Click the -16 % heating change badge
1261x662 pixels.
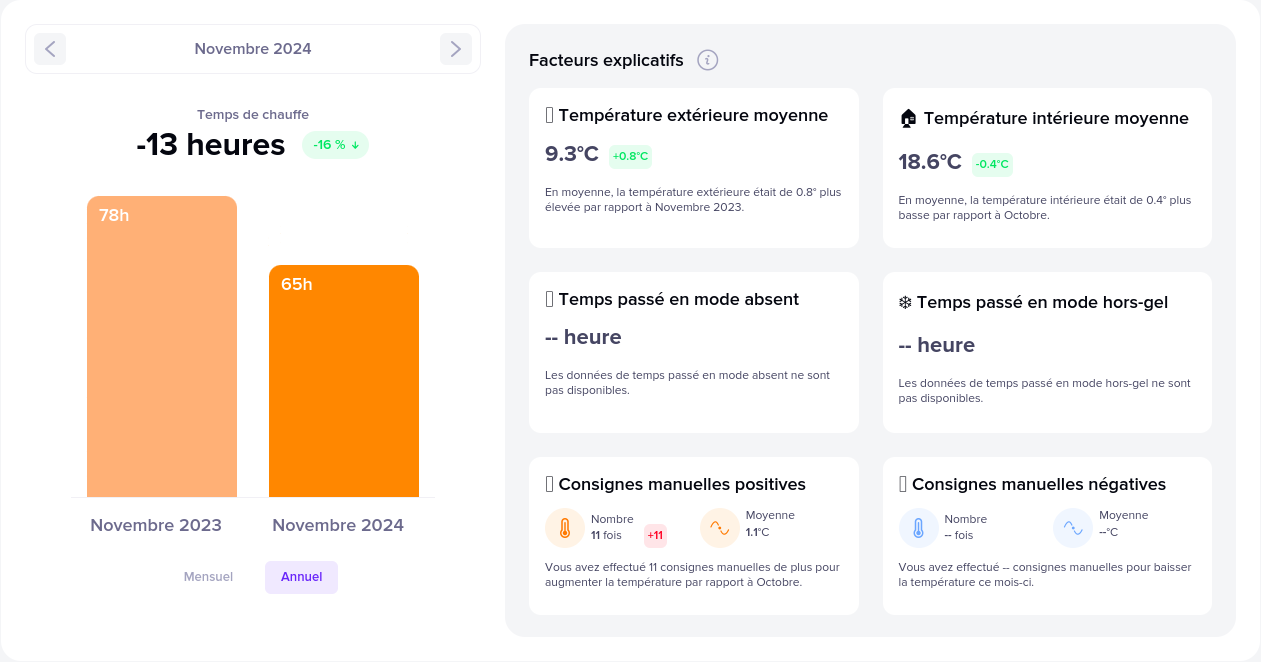pyautogui.click(x=335, y=145)
